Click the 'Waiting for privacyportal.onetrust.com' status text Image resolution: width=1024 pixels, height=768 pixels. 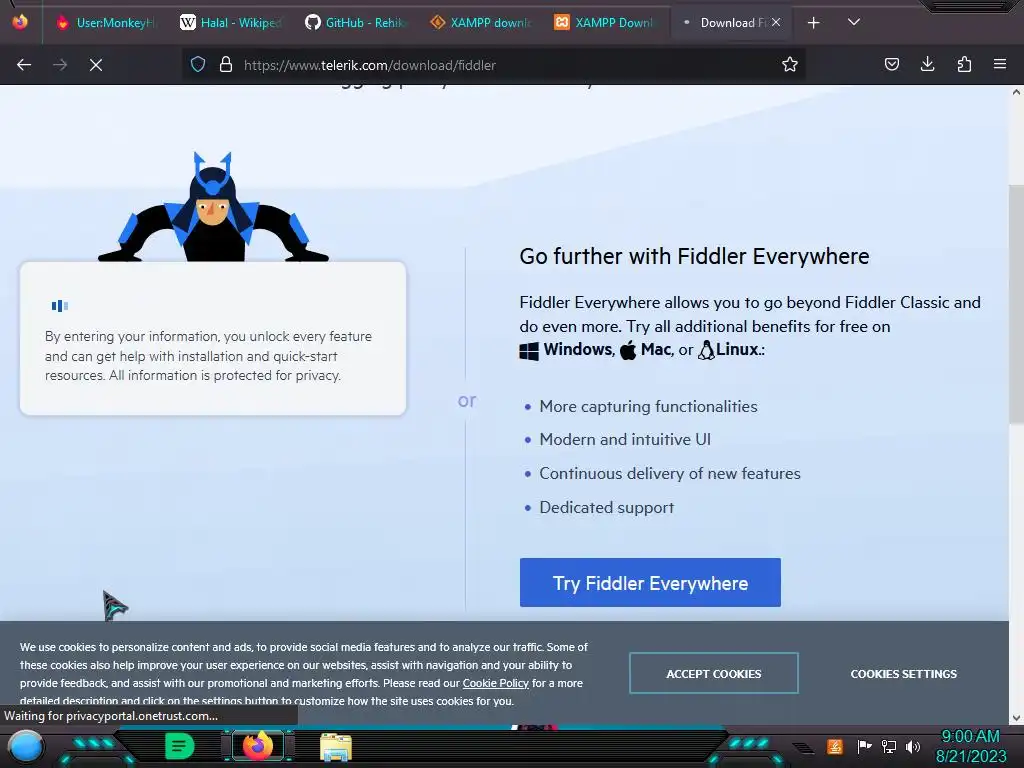tap(111, 716)
